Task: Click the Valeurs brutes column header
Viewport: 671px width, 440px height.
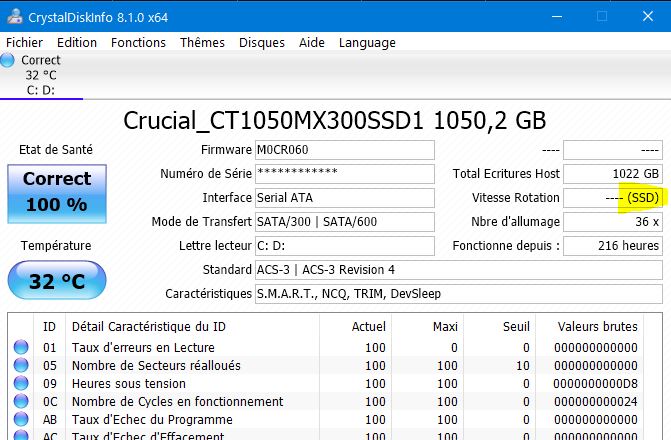Action: pos(589,327)
